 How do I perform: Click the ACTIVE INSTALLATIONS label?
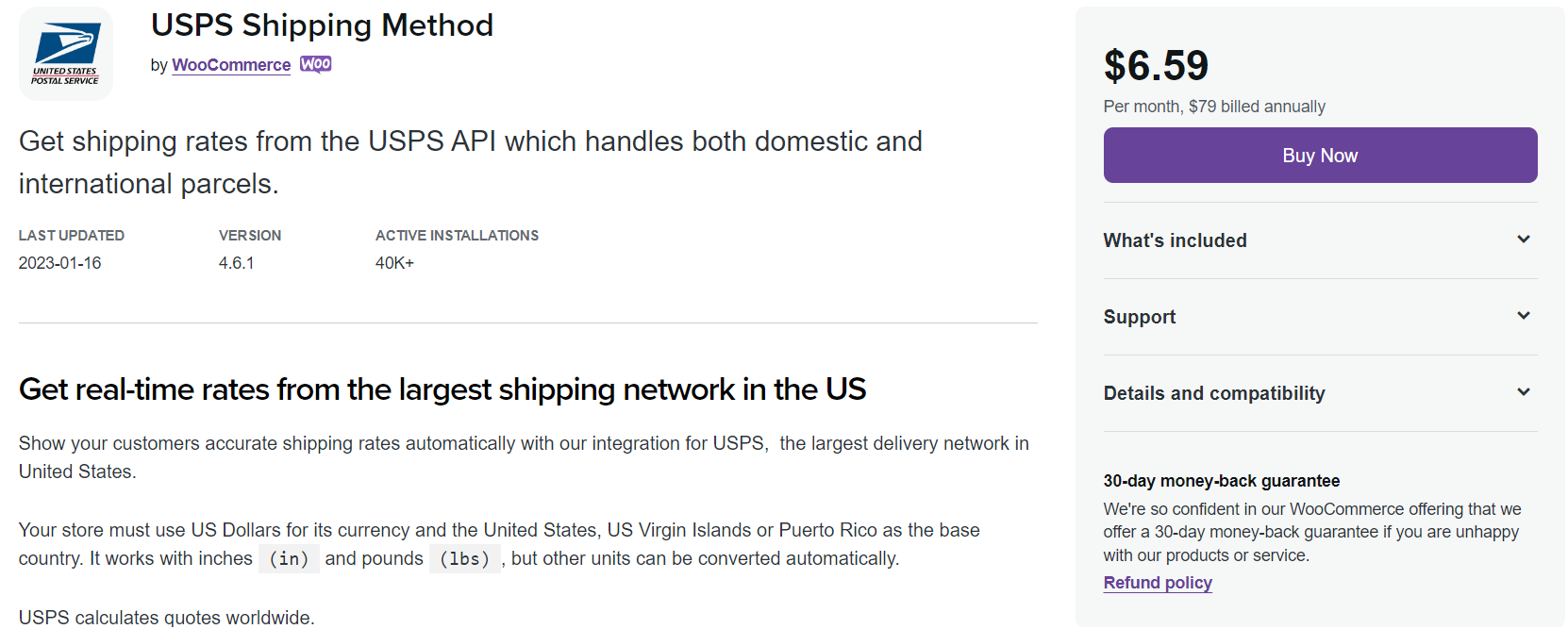click(x=457, y=235)
